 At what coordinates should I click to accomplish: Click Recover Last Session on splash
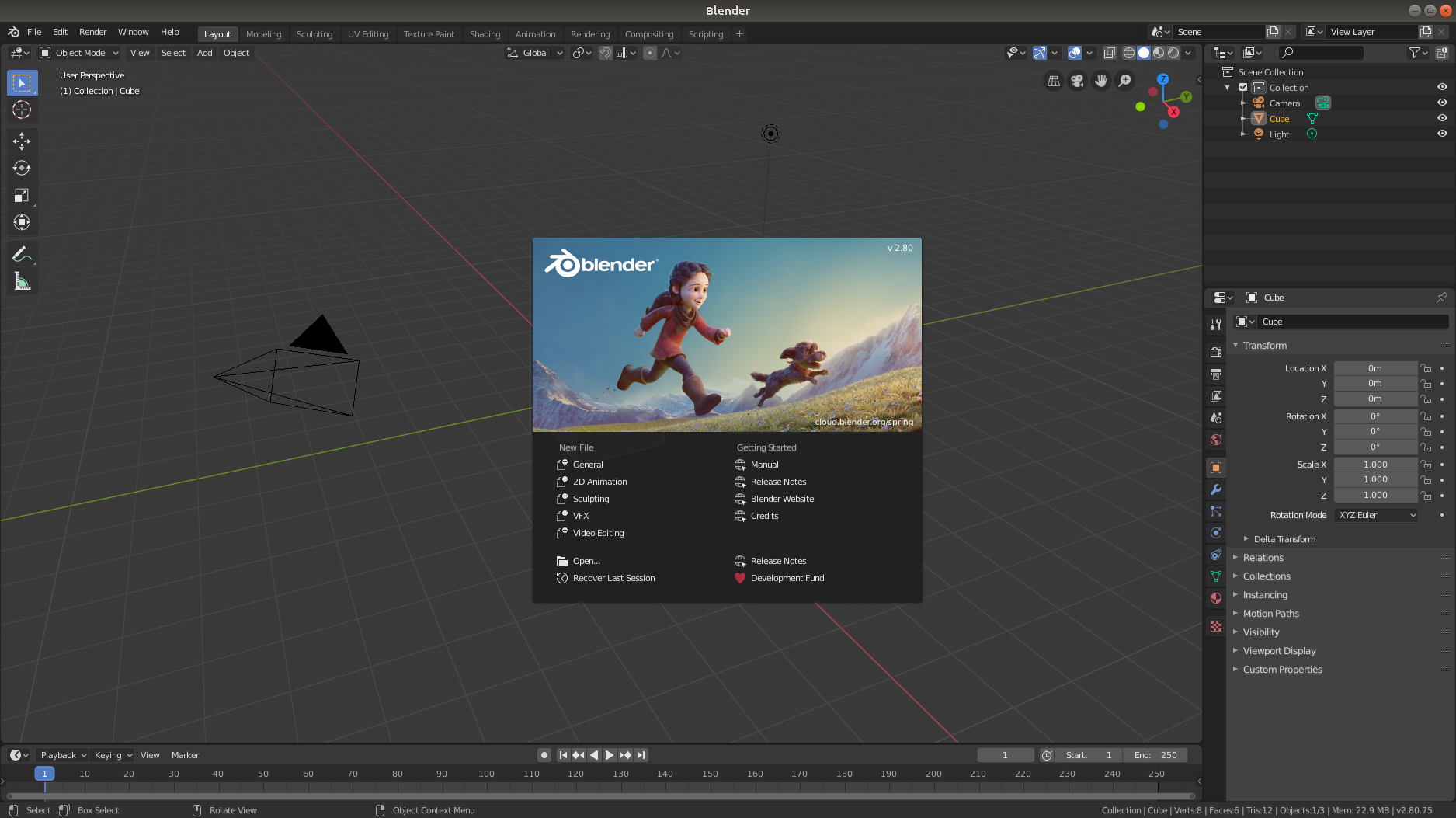click(x=613, y=578)
